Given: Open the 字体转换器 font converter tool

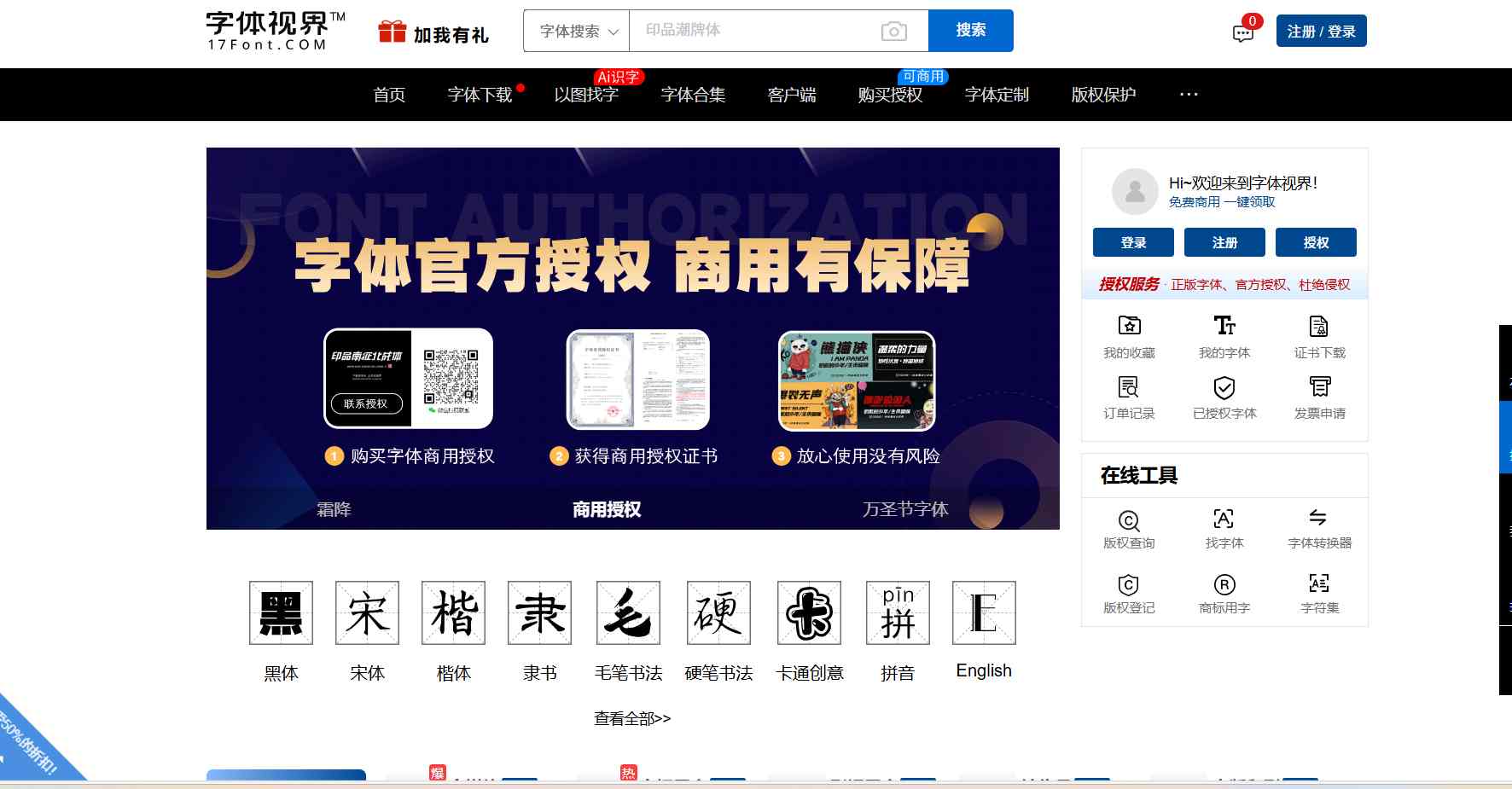Looking at the screenshot, I should 1319,525.
